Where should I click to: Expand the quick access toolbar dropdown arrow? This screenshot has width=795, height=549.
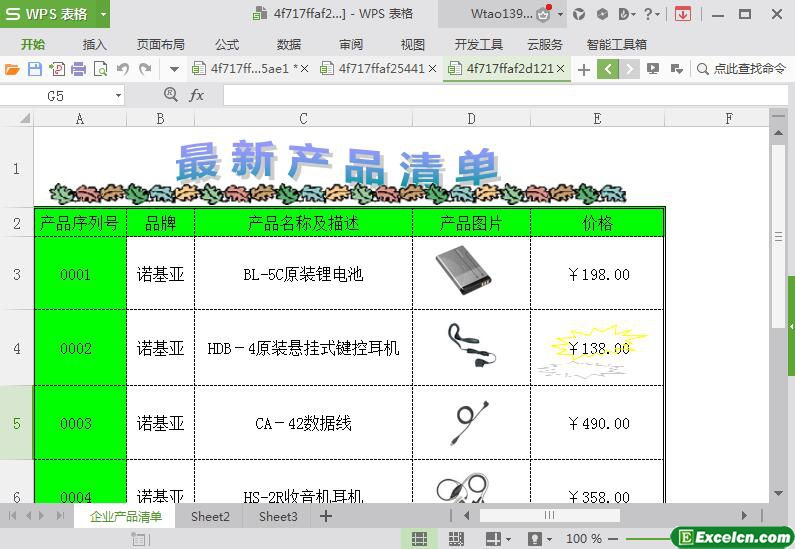tap(174, 69)
